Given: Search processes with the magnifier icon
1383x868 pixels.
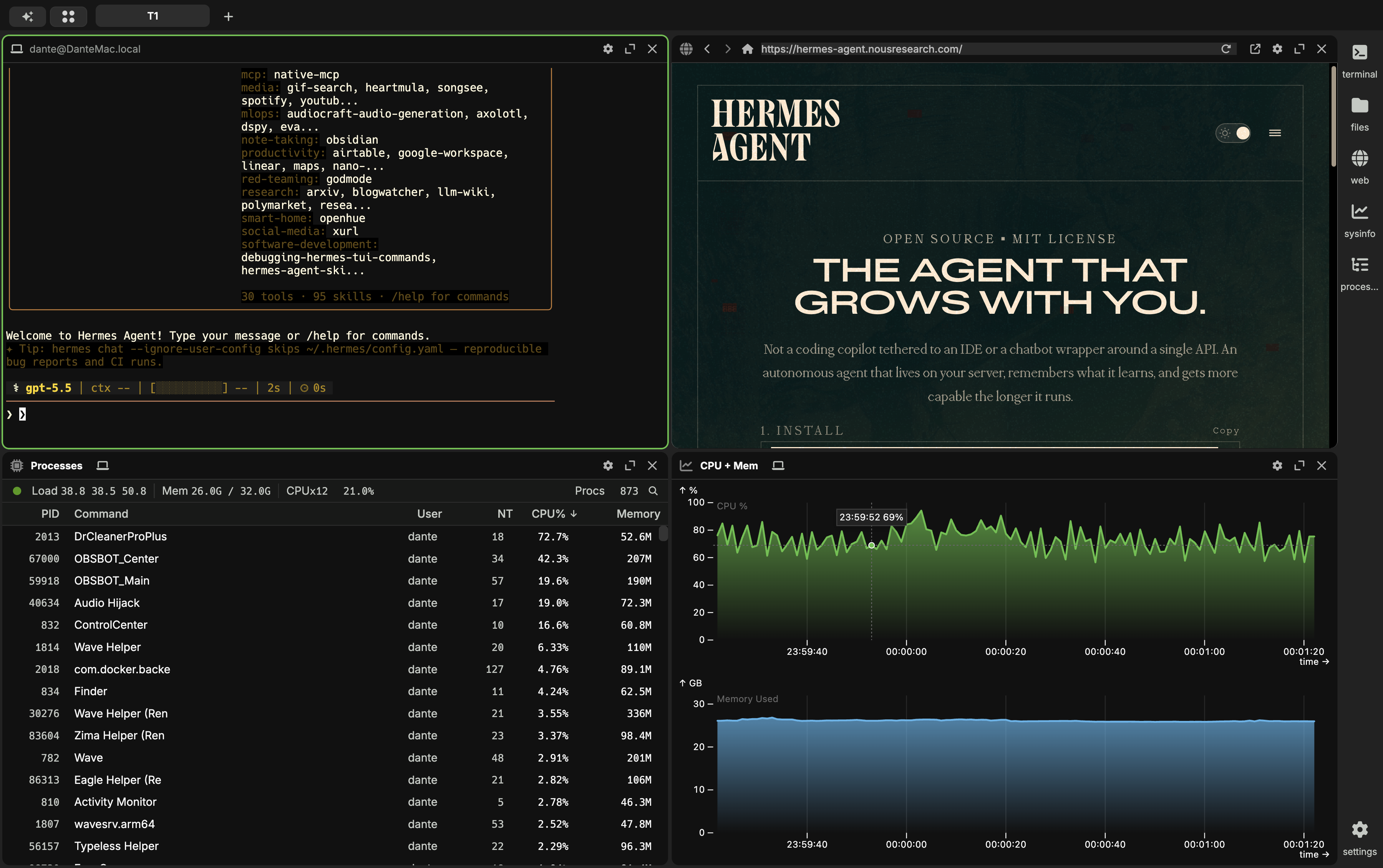Looking at the screenshot, I should (x=653, y=491).
